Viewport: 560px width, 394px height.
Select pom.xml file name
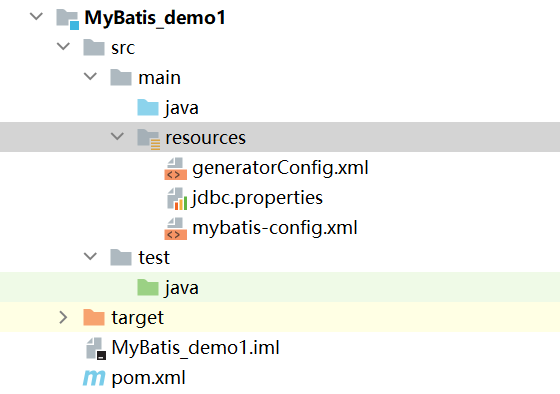click(149, 378)
